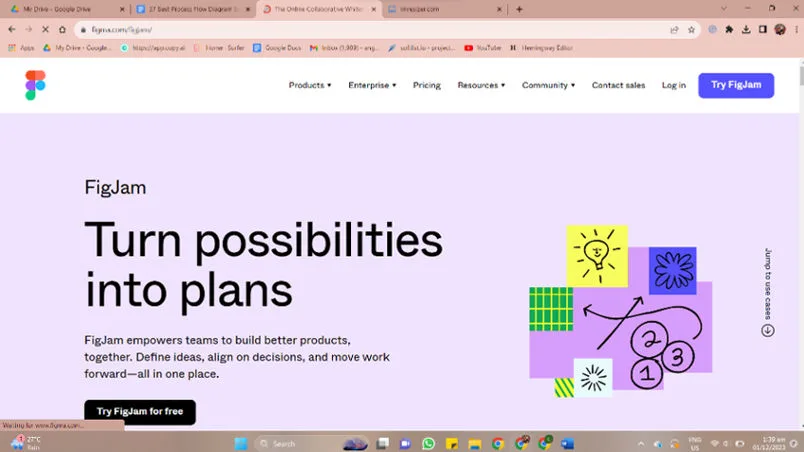The image size is (804, 452).
Task: Open Chrome three-dot menu
Action: coord(796,30)
